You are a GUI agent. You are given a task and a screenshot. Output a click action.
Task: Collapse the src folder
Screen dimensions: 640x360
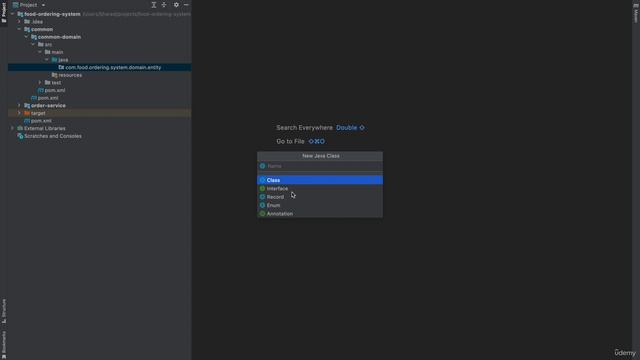coord(33,44)
